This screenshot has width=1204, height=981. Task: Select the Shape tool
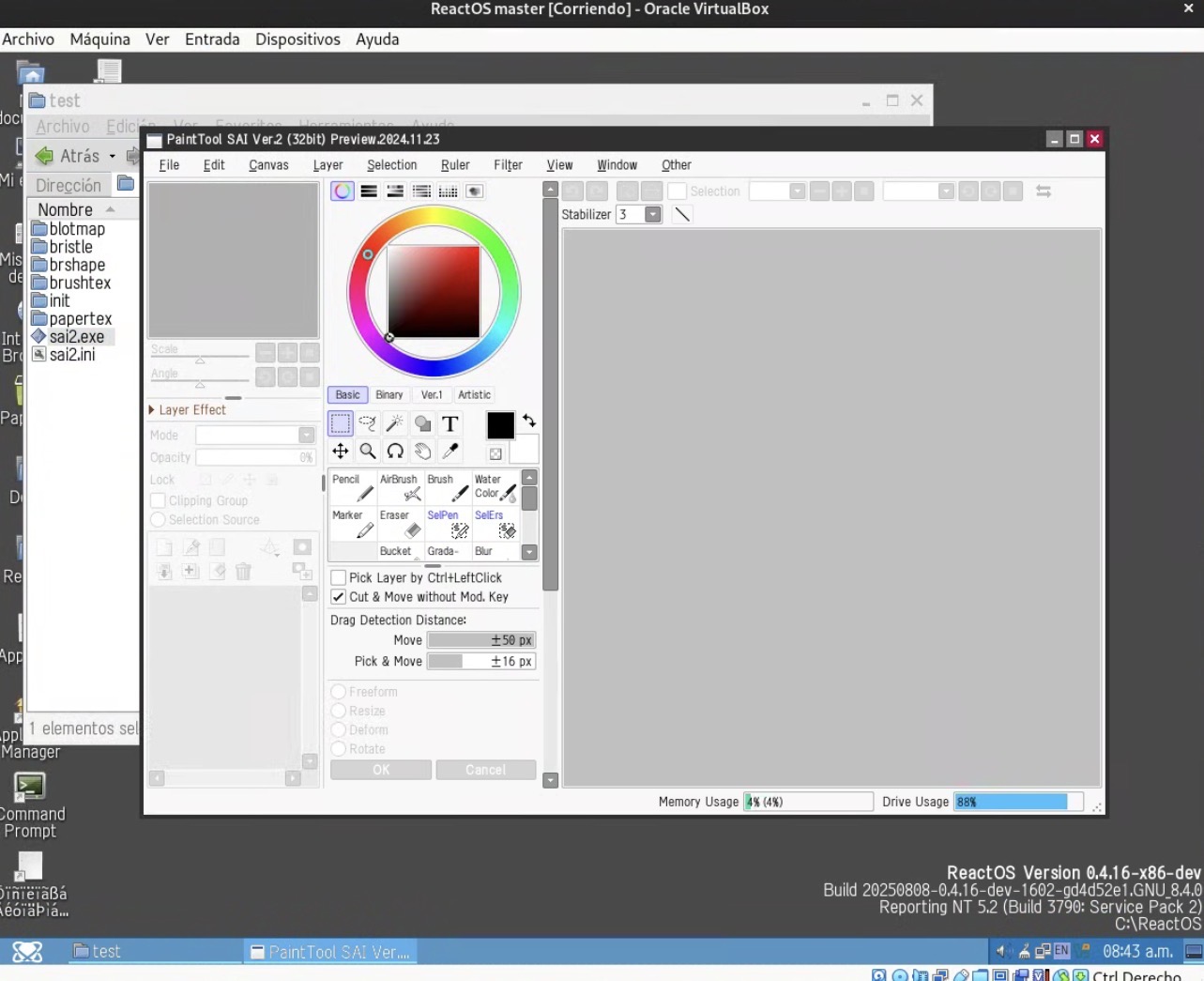click(422, 423)
